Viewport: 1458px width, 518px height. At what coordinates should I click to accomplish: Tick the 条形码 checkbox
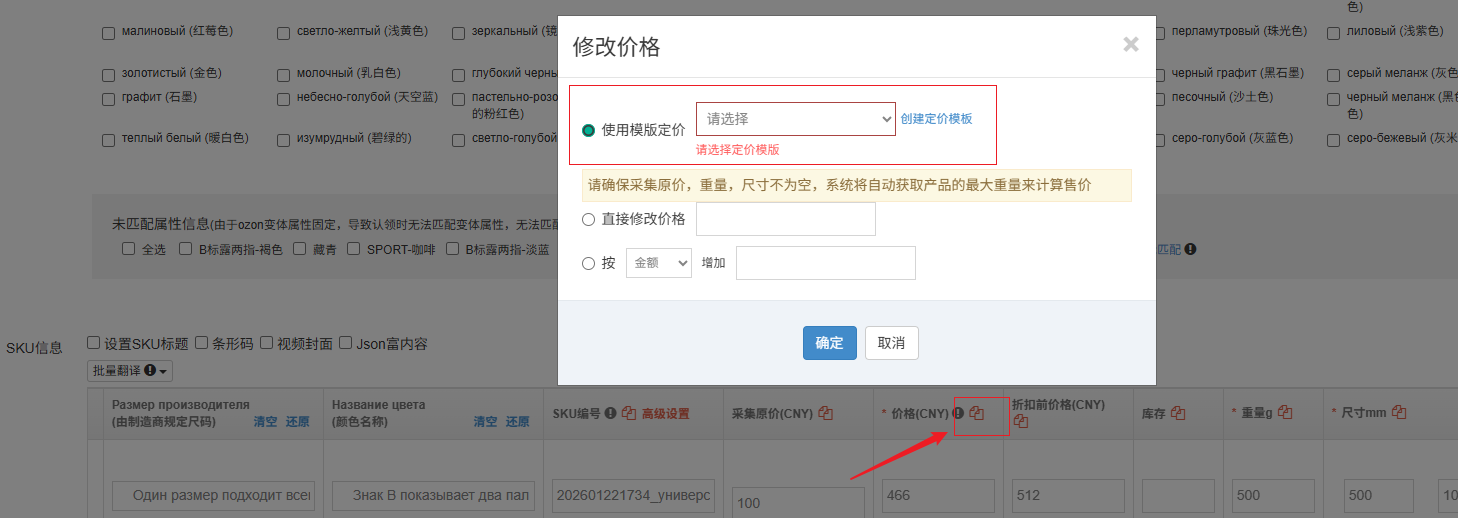pos(202,343)
